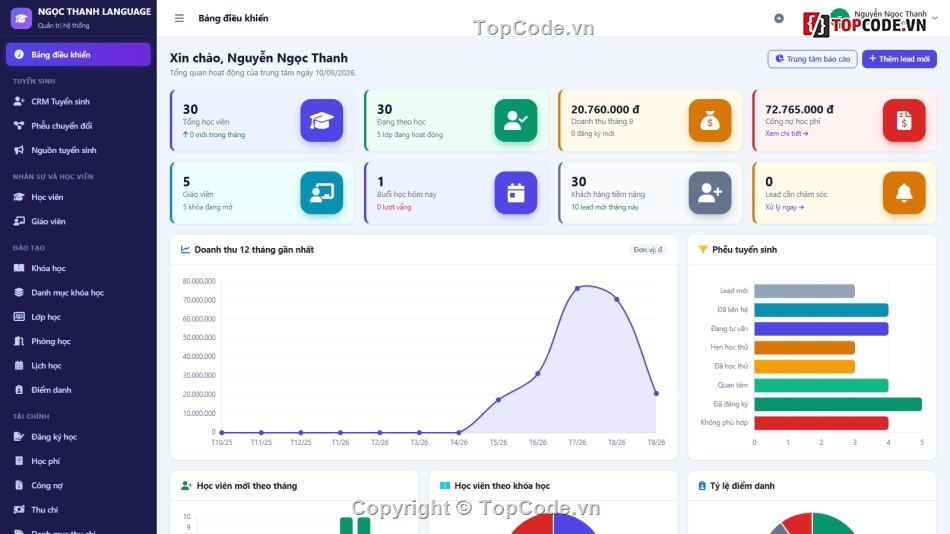Click the Lead mới gray funnel bar
Screen dimensions: 950x534
point(804,291)
